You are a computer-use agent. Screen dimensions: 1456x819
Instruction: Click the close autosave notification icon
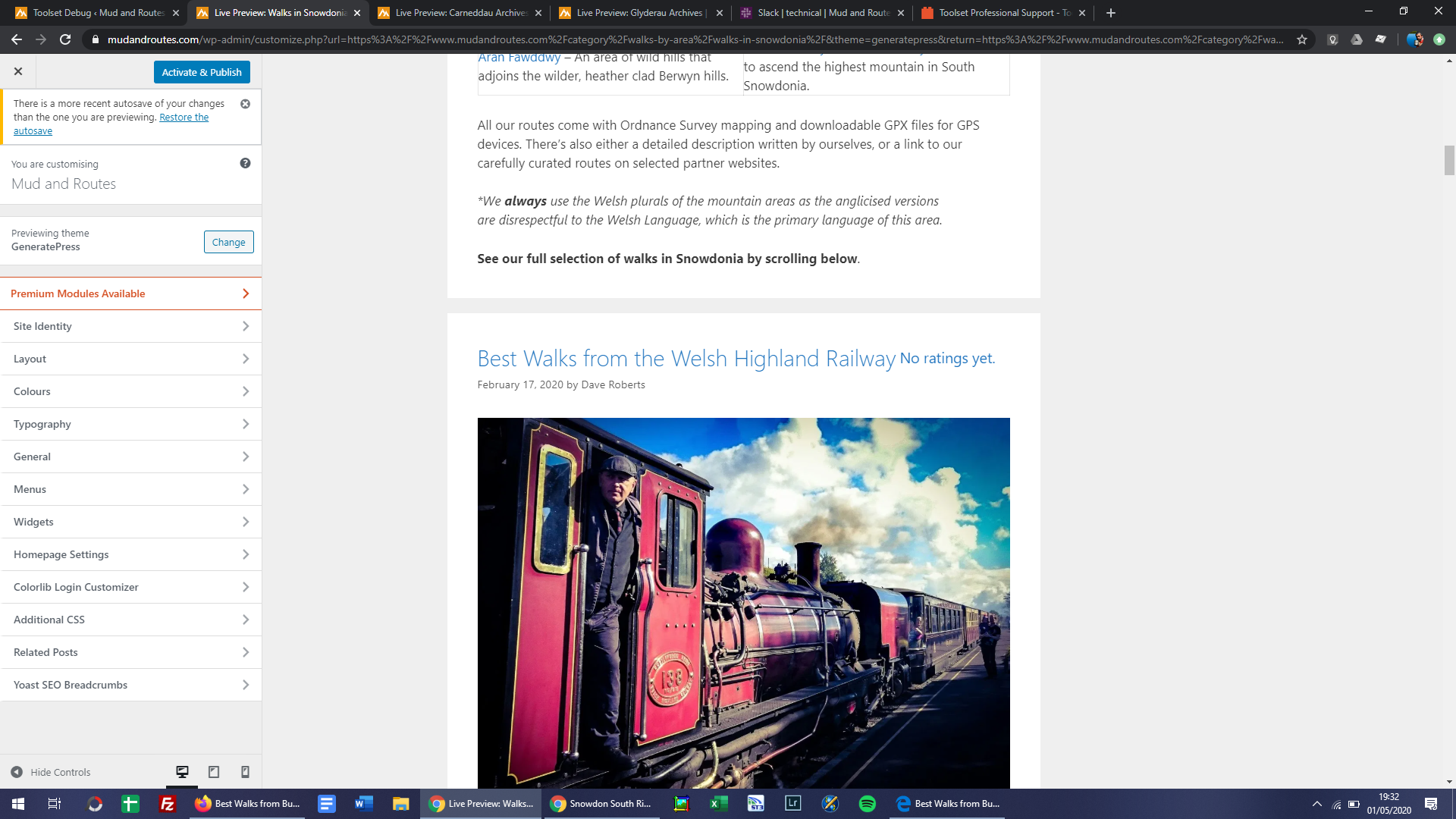pyautogui.click(x=246, y=104)
